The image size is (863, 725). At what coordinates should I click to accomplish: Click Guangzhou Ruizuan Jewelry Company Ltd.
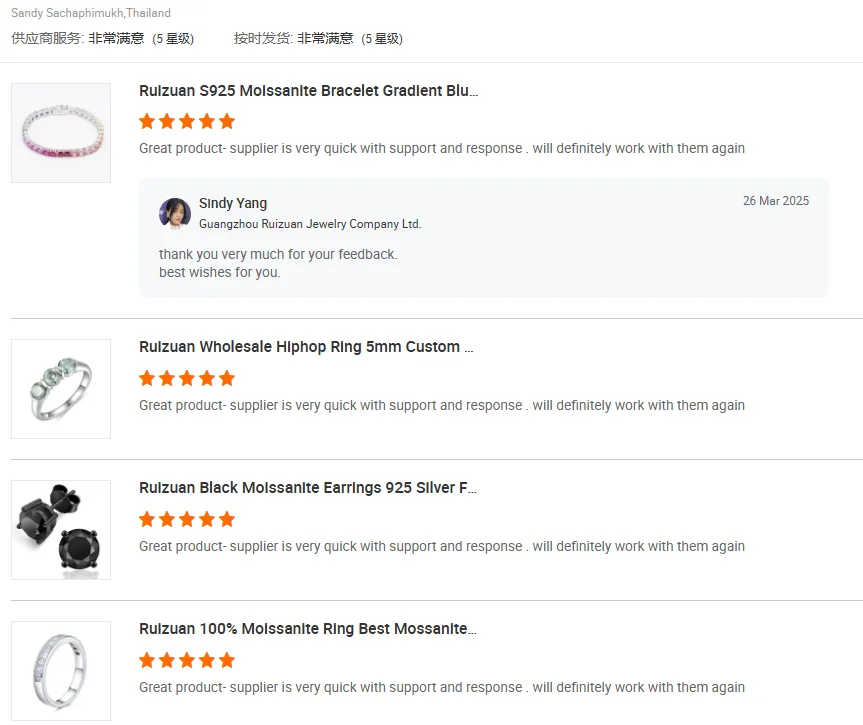coord(310,224)
